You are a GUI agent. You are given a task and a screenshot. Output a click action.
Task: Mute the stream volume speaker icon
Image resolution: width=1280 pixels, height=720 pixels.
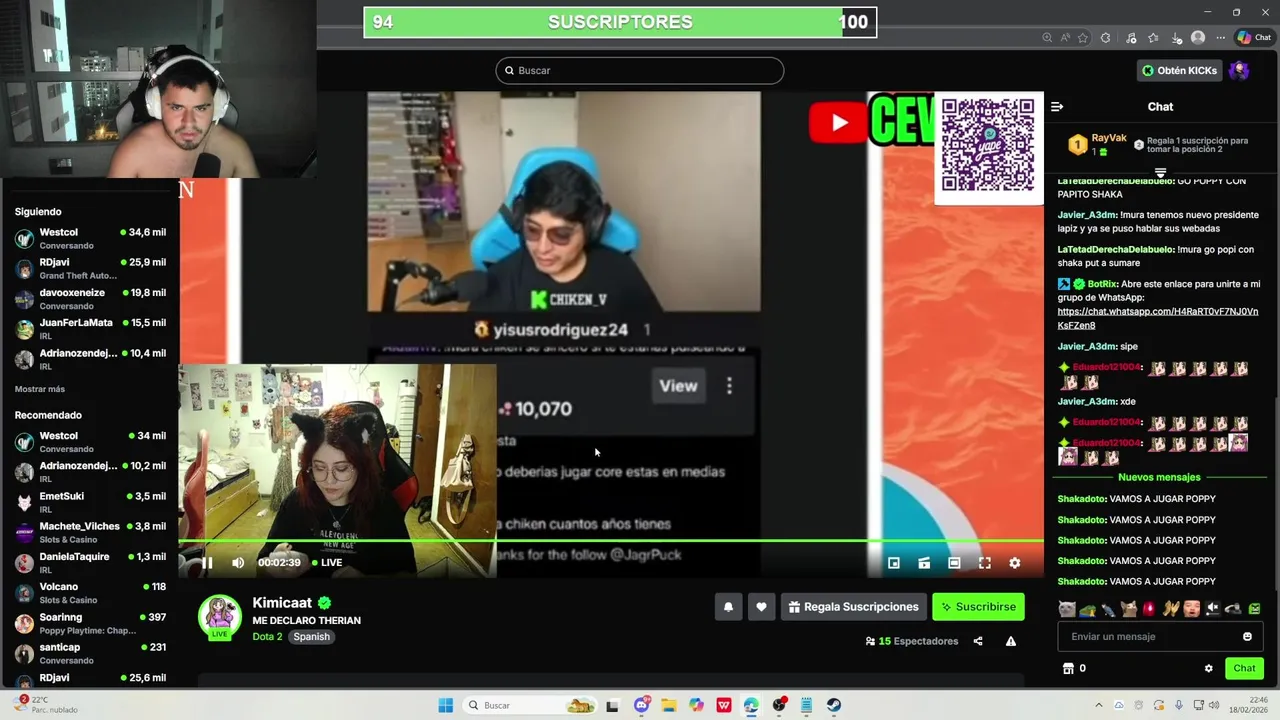click(238, 563)
